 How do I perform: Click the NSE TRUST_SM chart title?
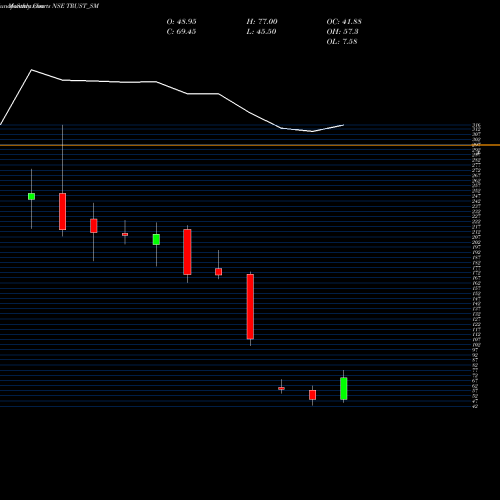tap(76, 6)
